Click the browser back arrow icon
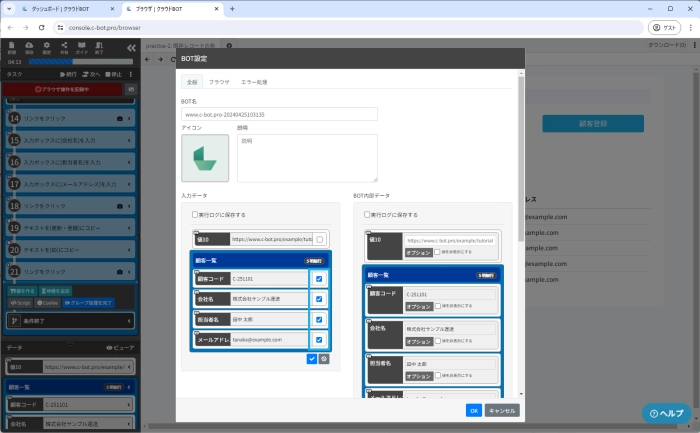This screenshot has height=433, width=700. pyautogui.click(x=10, y=27)
